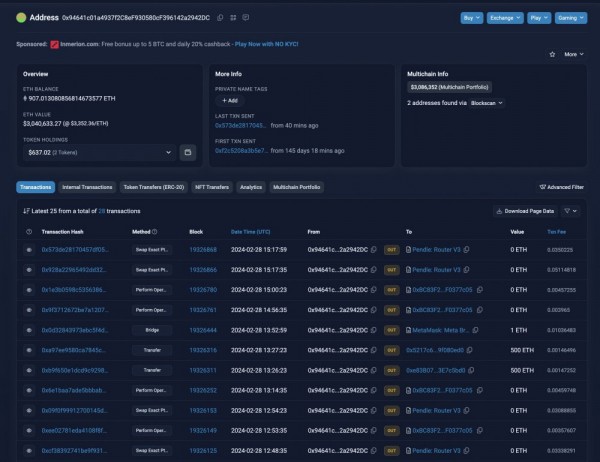The image size is (600, 462).
Task: Copy the From address in the first row
Action: coord(375,249)
